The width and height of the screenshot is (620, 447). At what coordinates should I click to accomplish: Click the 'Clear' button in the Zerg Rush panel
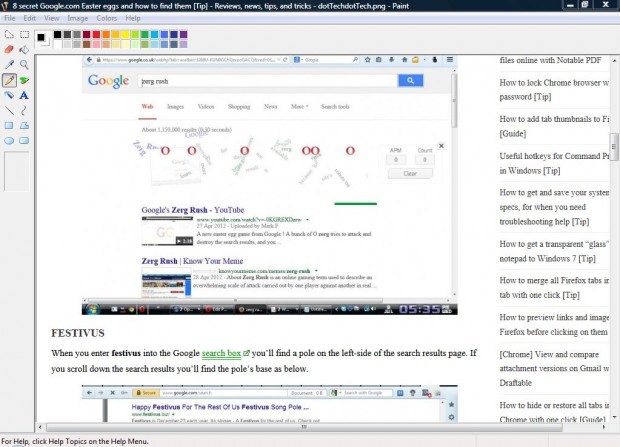point(410,174)
